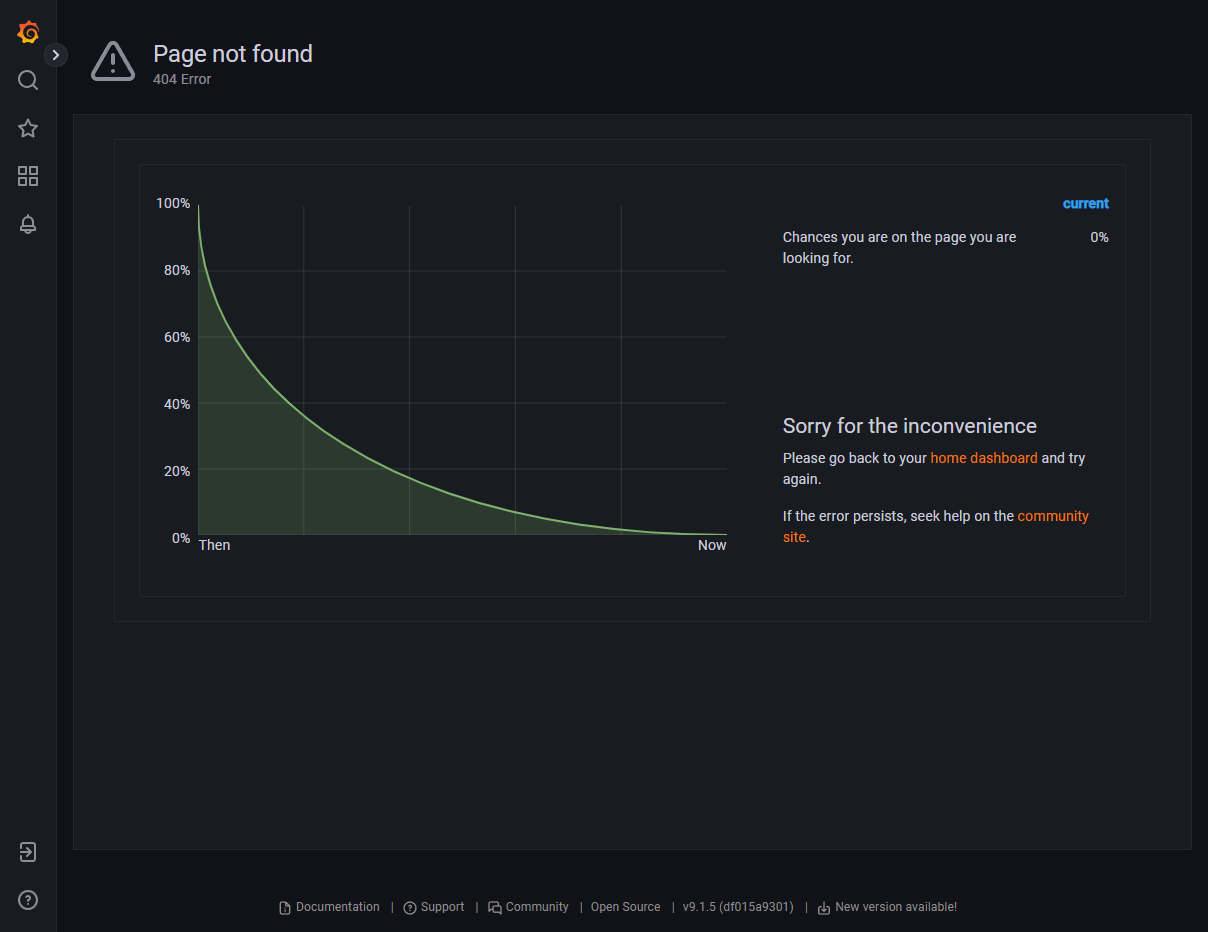Visit the community site link
Image resolution: width=1208 pixels, height=932 pixels.
1053,515
